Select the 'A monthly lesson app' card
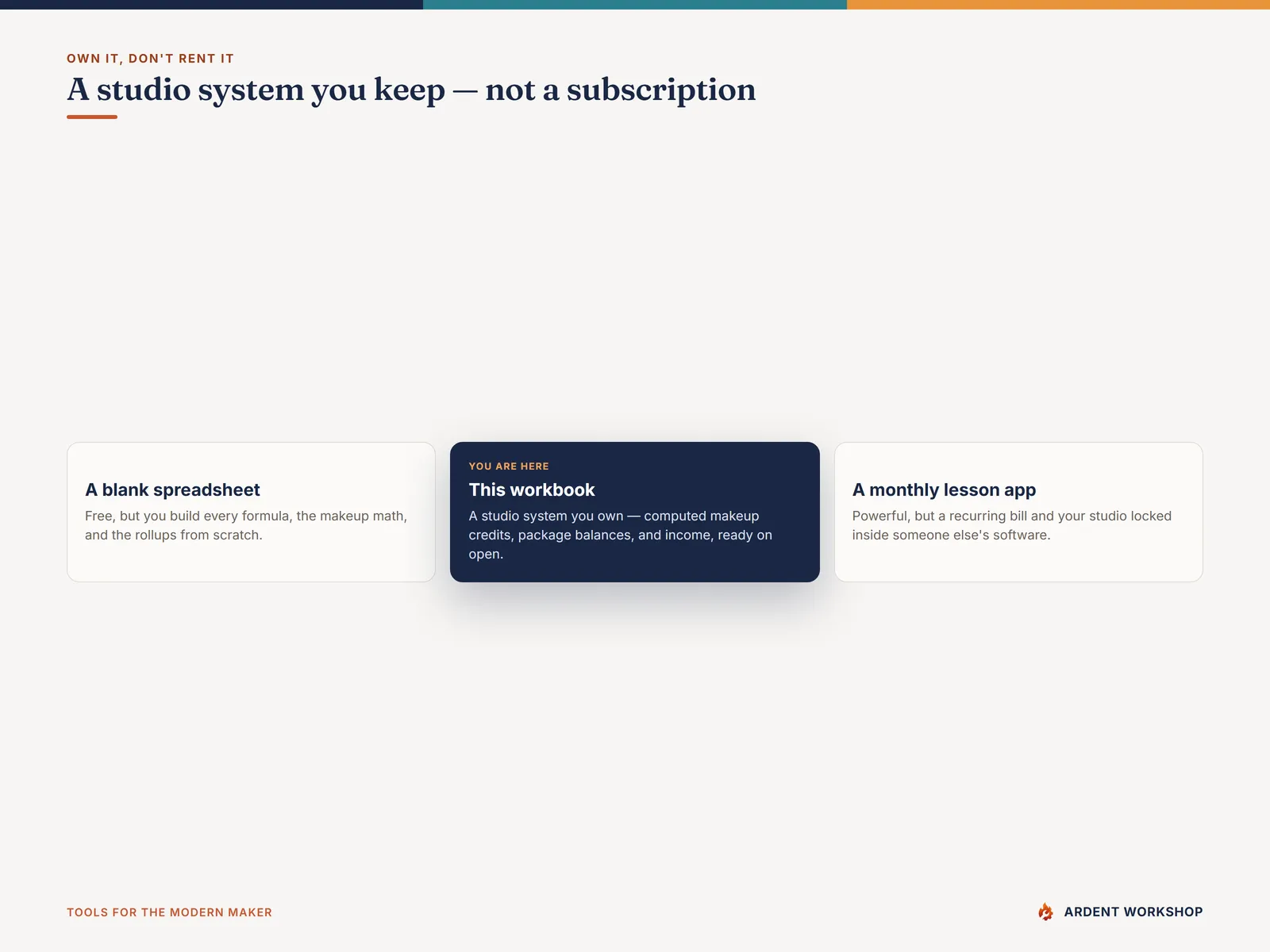 pos(1018,512)
